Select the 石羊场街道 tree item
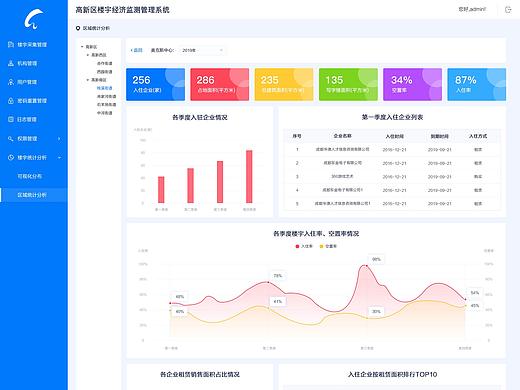 pyautogui.click(x=106, y=105)
